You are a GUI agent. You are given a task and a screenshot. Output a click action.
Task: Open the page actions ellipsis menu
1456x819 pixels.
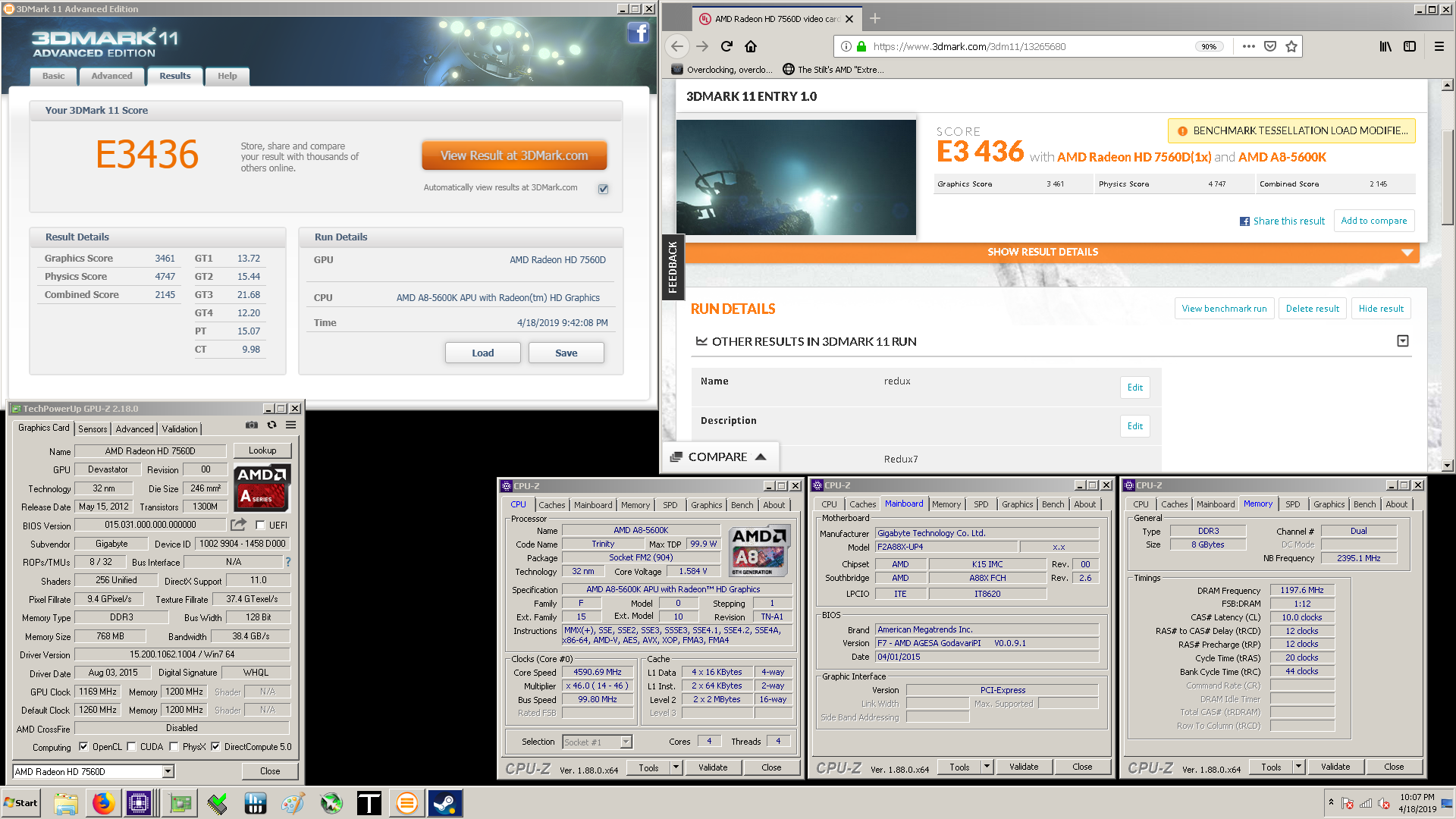point(1249,46)
